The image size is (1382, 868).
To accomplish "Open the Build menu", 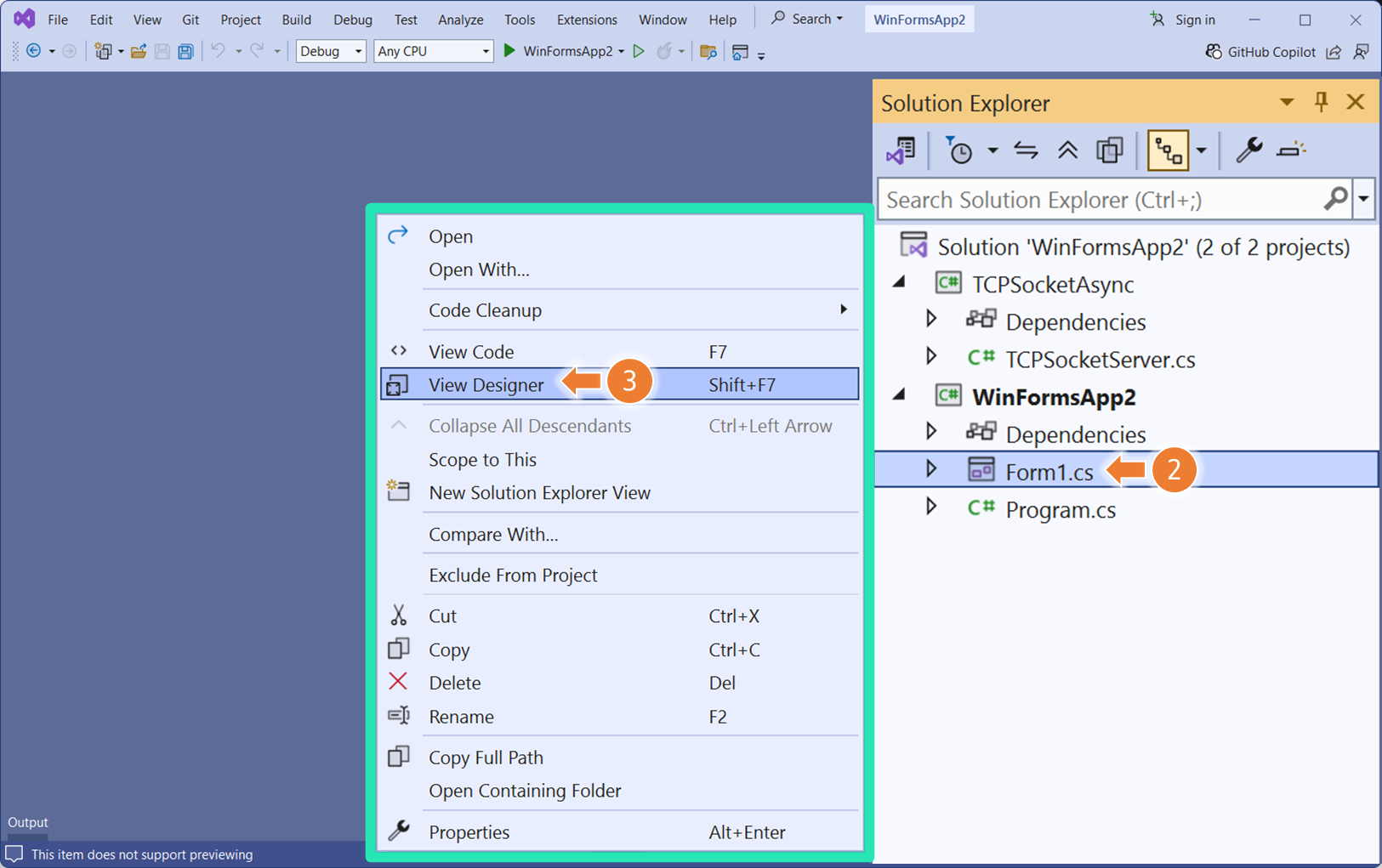I will coord(297,20).
